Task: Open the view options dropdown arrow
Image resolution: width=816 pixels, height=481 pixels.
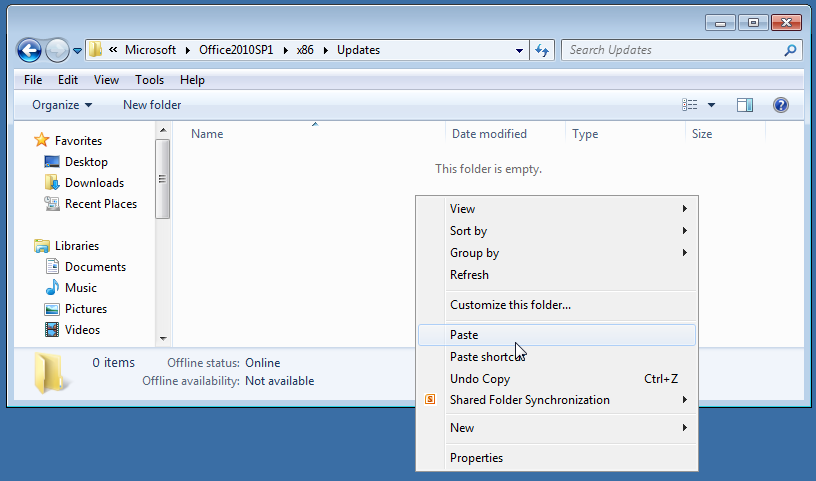Action: 711,105
